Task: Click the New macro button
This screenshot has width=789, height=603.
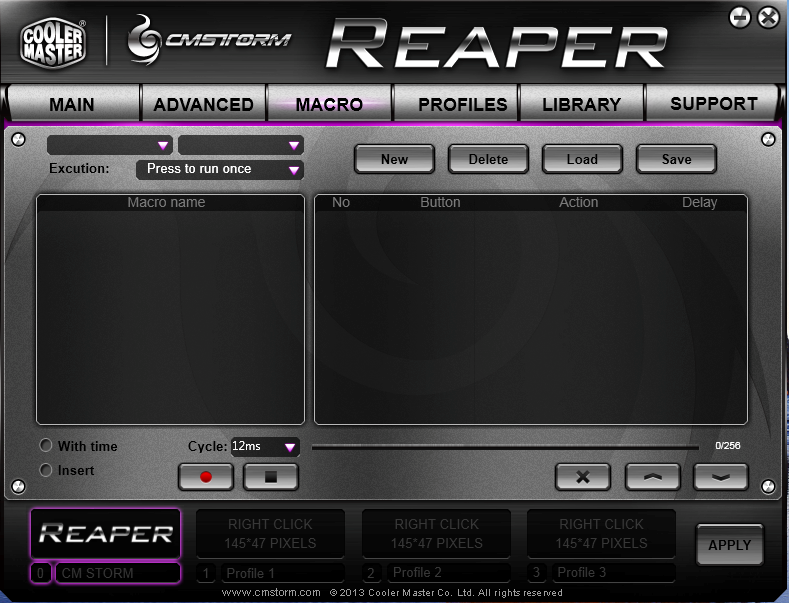Action: coord(394,159)
